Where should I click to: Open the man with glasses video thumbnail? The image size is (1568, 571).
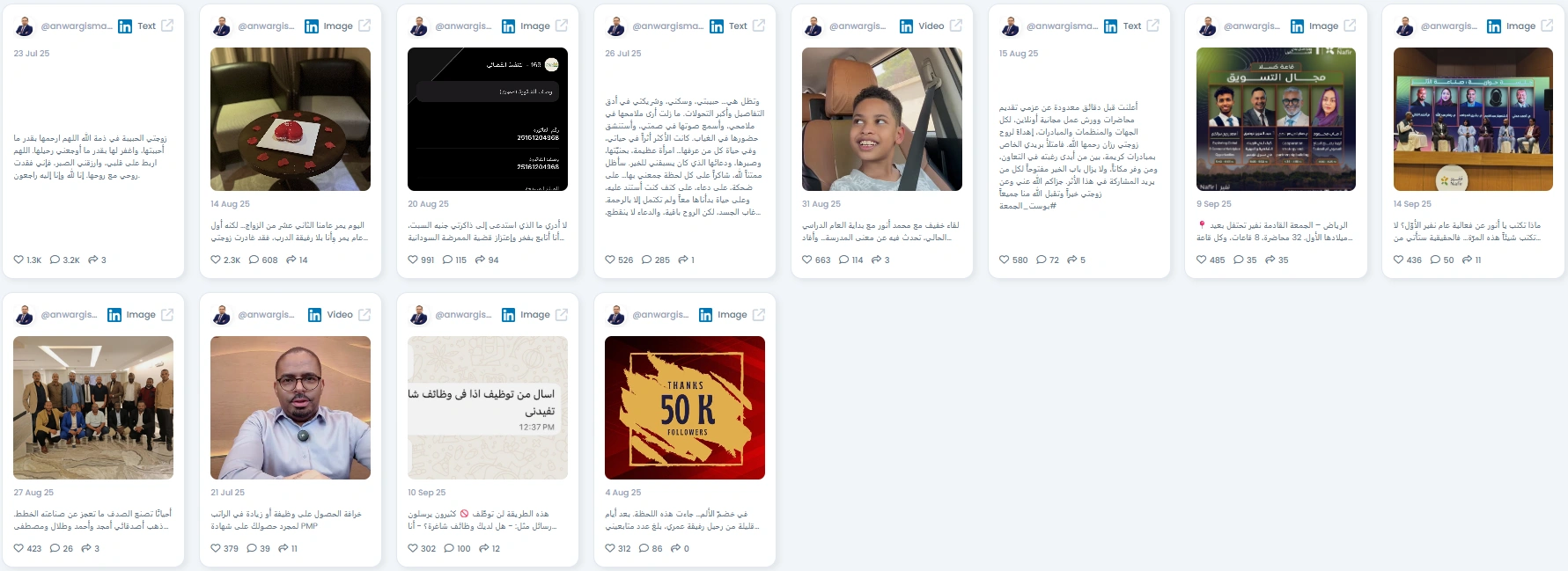(x=291, y=407)
